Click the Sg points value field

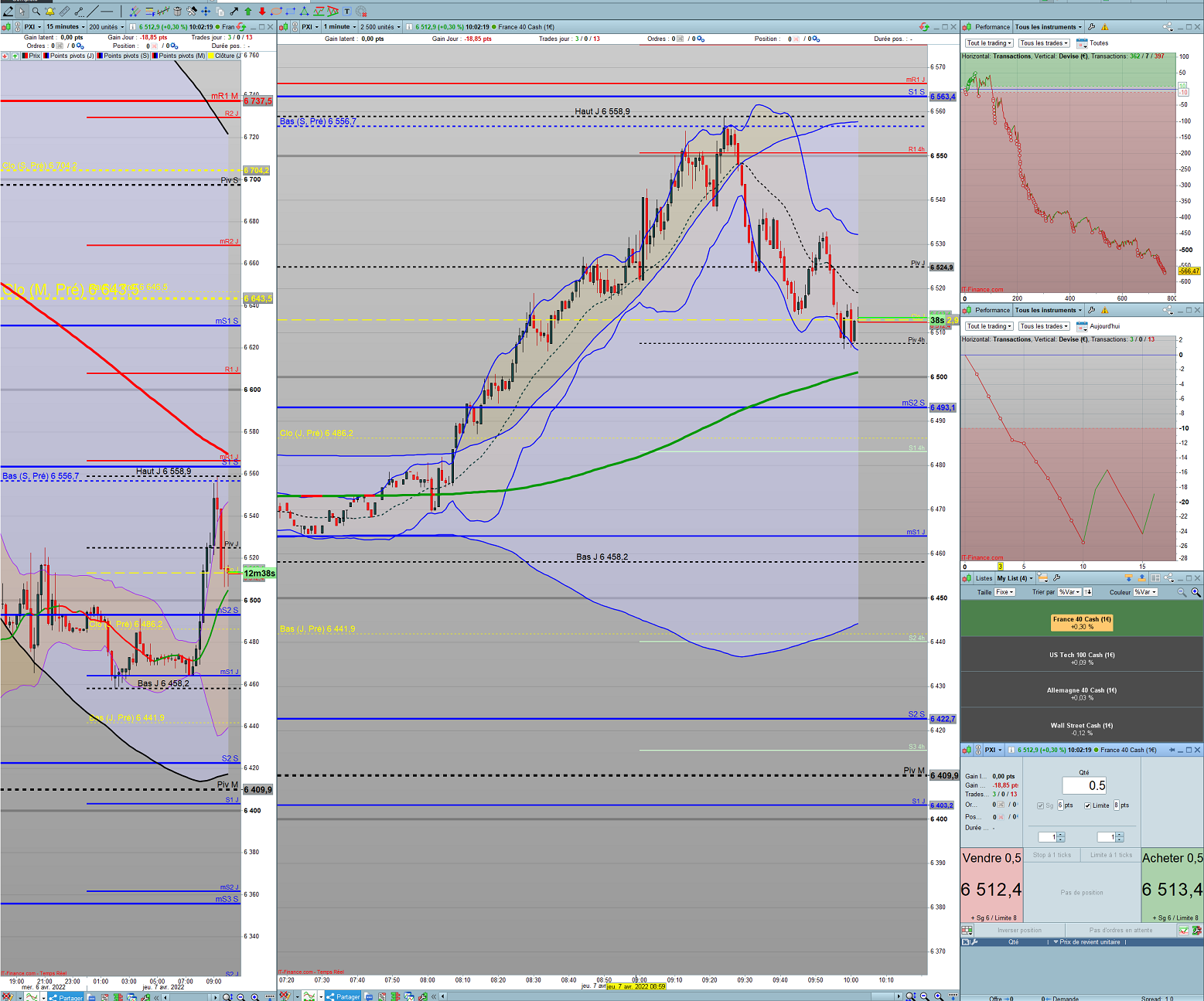tap(1060, 805)
